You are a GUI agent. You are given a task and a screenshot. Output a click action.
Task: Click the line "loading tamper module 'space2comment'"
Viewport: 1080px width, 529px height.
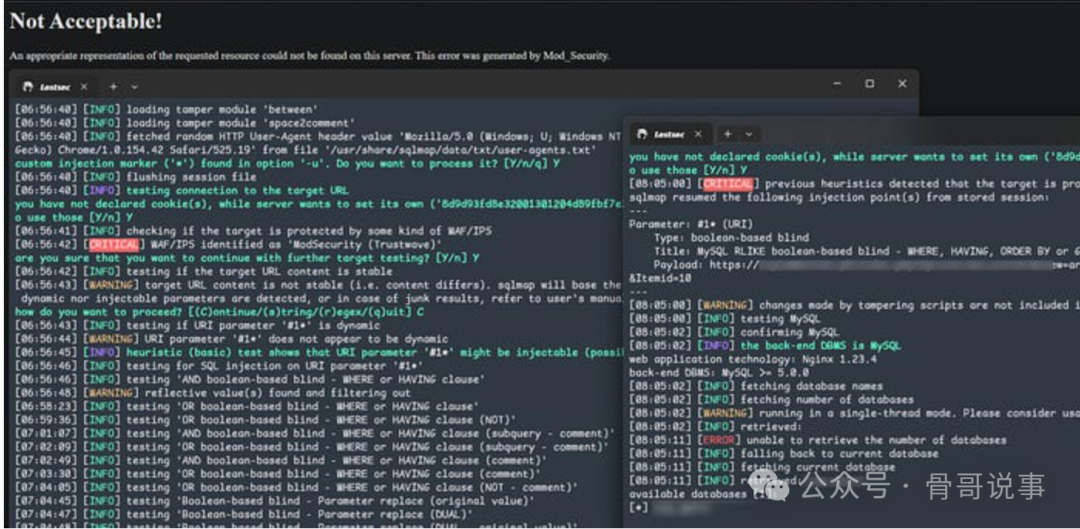241,123
